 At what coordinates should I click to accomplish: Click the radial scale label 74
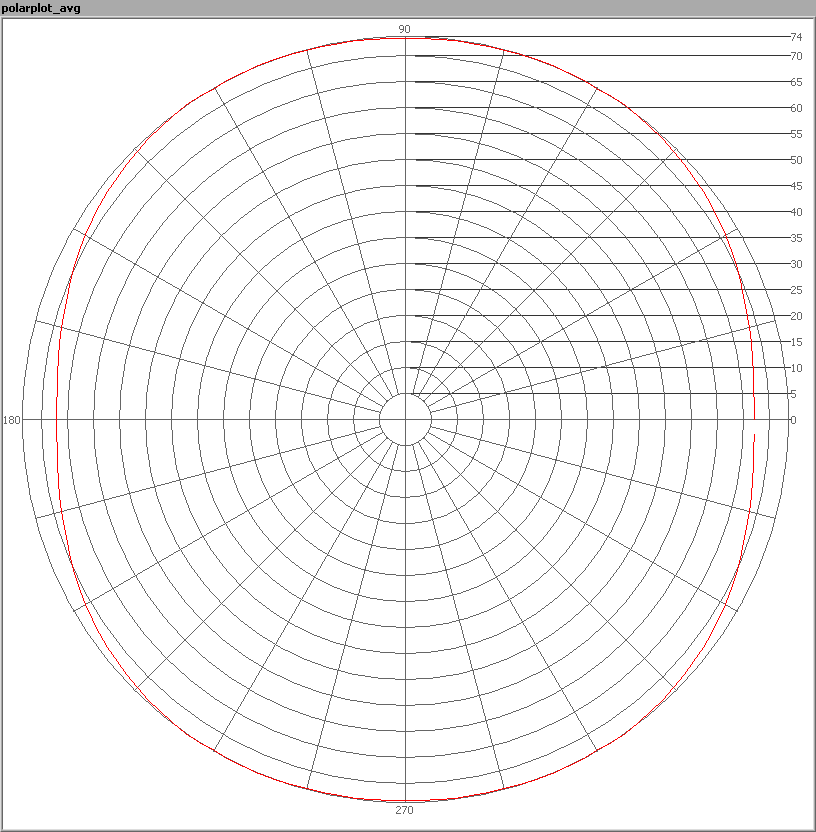tap(796, 37)
